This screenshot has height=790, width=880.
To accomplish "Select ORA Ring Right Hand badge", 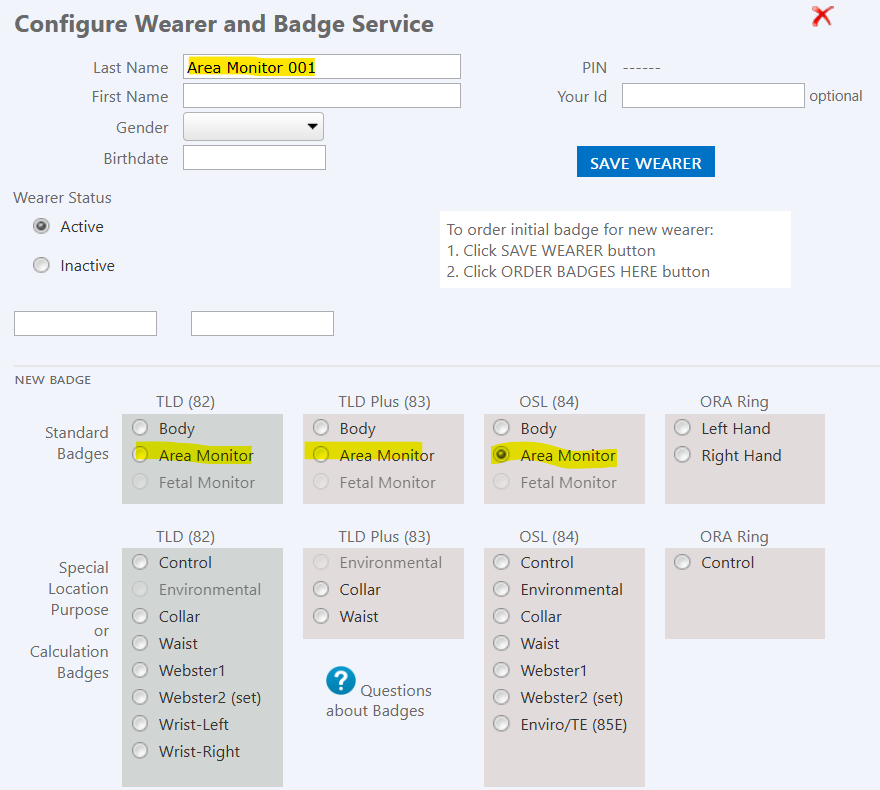I will tap(682, 455).
